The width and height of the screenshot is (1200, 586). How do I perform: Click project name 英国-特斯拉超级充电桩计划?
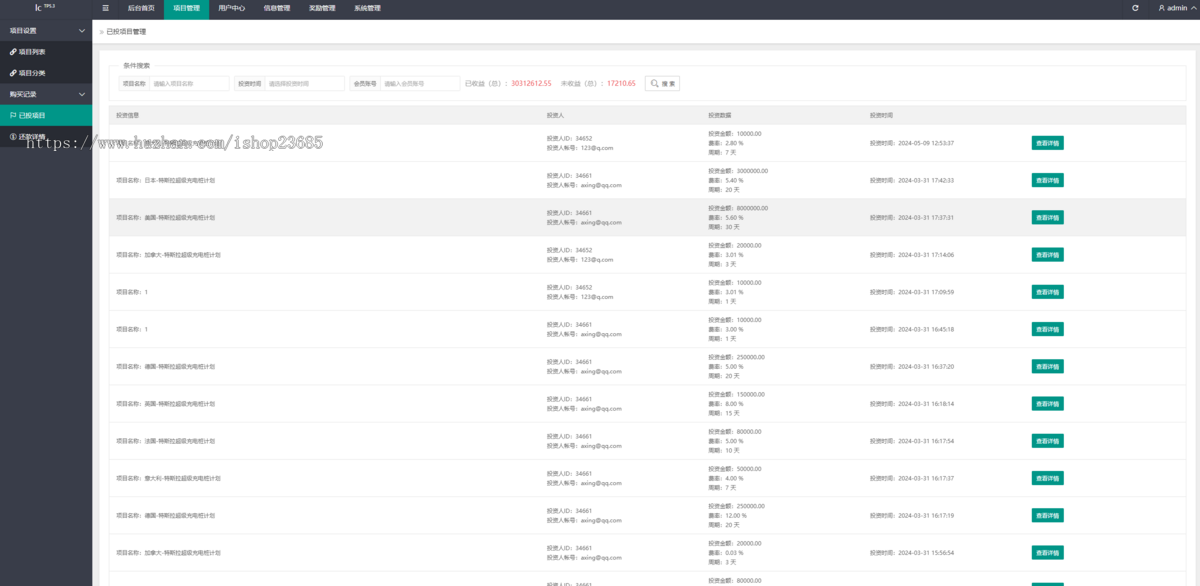pyautogui.click(x=180, y=404)
